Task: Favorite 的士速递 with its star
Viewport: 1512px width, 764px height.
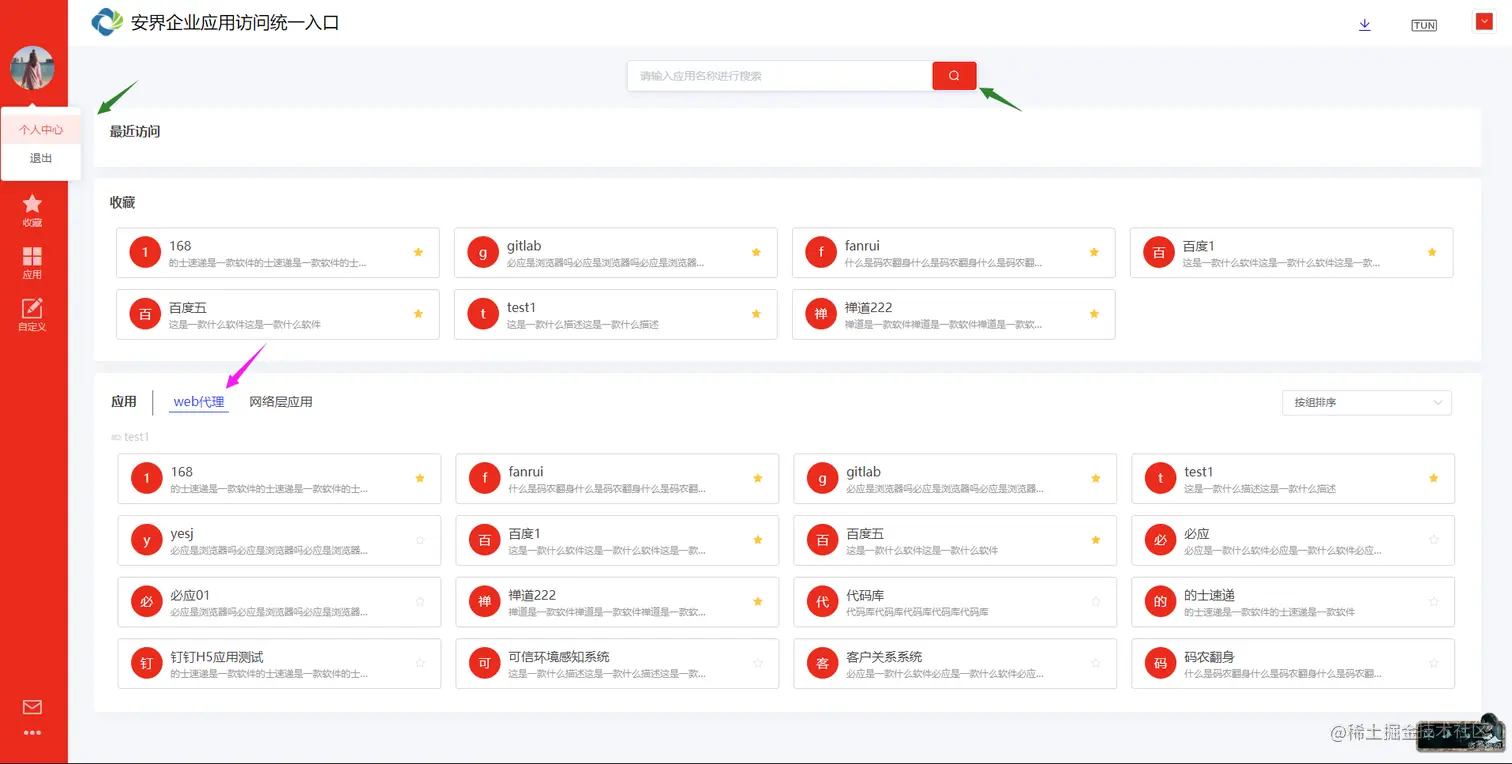Action: pos(1434,602)
